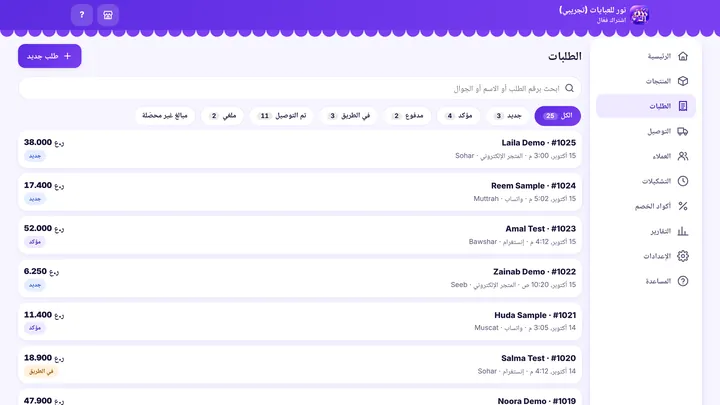Click the مؤكد badge on order #1021

pyautogui.click(x=35, y=328)
